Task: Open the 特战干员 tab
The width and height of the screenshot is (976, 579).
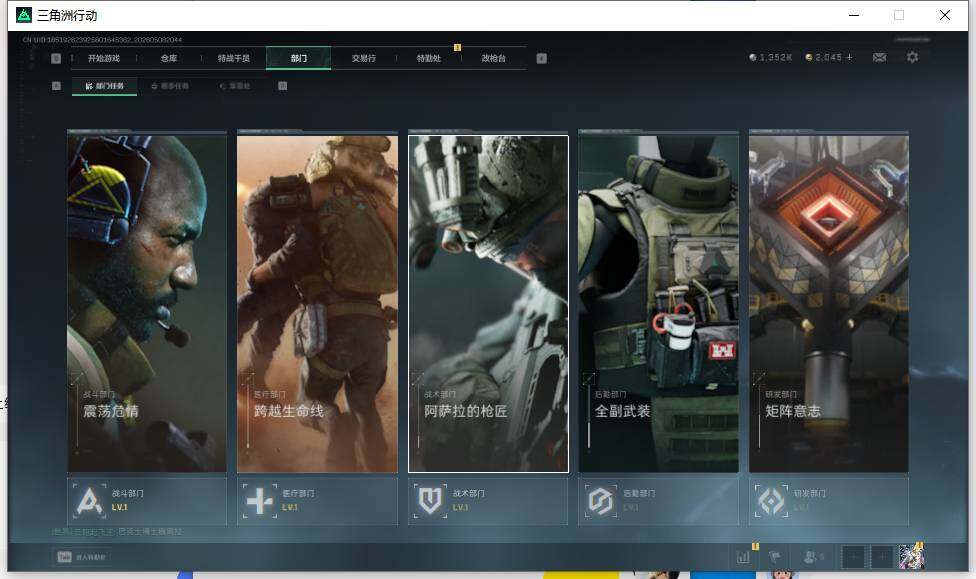Action: 233,58
